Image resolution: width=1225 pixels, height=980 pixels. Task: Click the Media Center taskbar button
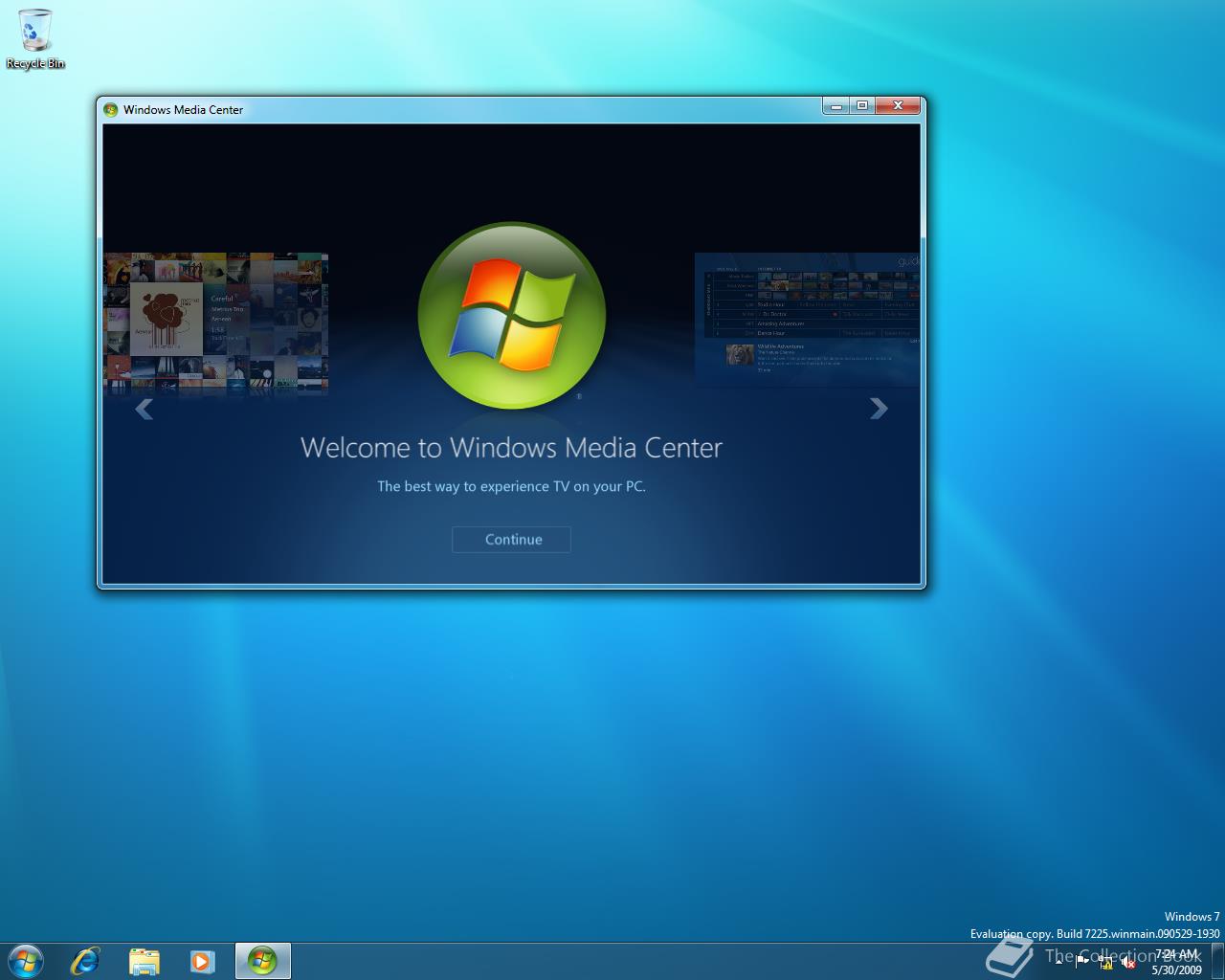point(262,961)
